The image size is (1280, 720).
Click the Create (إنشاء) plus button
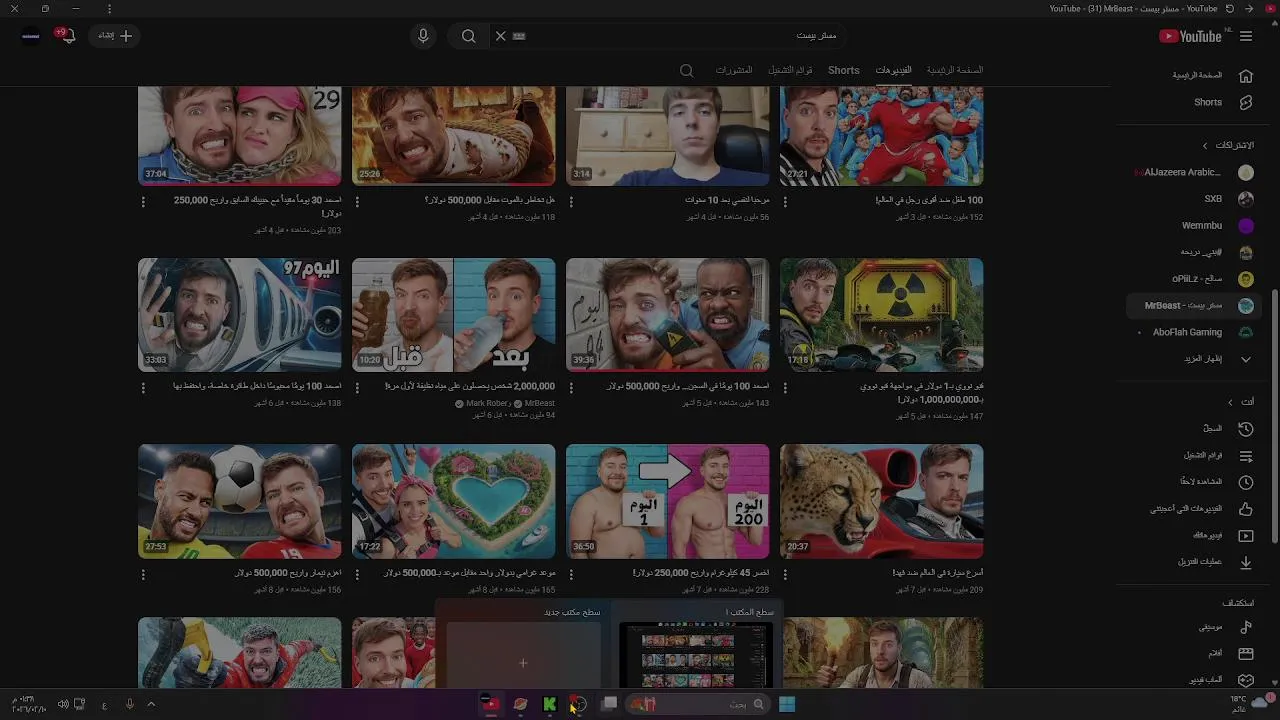click(115, 36)
